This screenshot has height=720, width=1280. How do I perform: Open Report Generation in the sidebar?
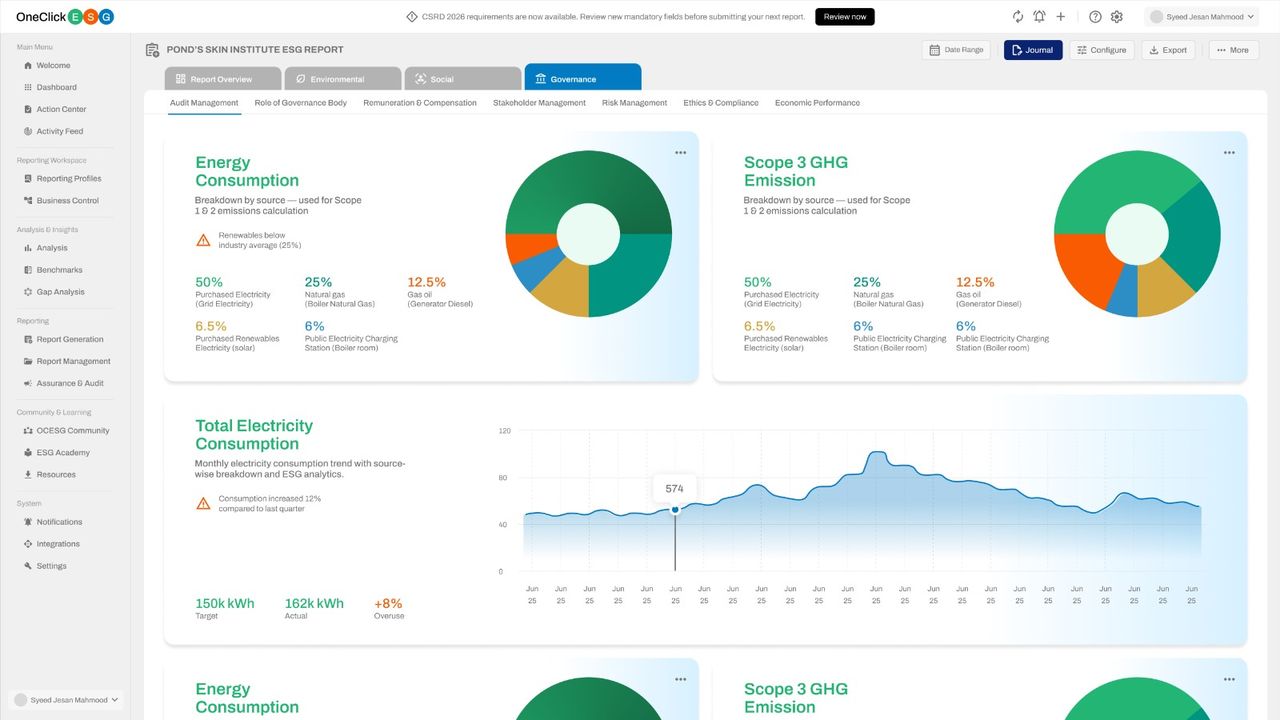point(65,339)
